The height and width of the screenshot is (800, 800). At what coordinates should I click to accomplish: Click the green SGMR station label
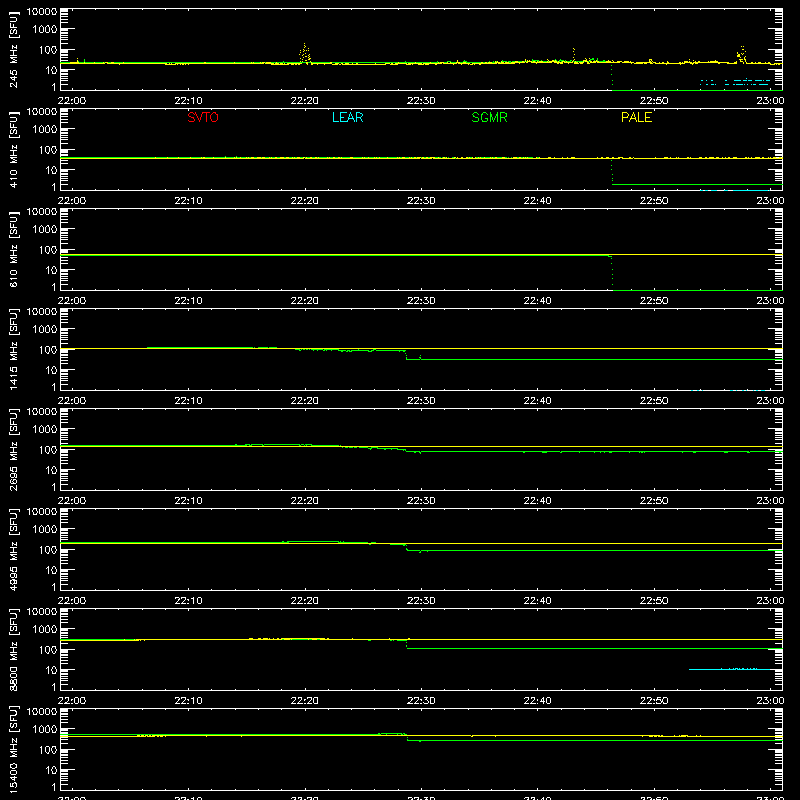tap(489, 117)
